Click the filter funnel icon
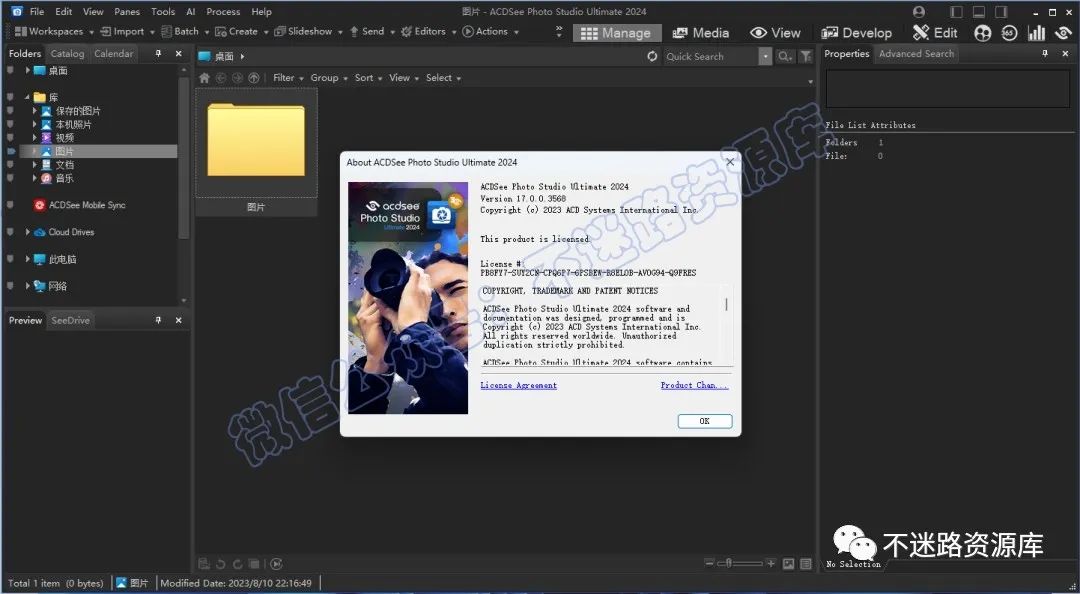 click(805, 57)
